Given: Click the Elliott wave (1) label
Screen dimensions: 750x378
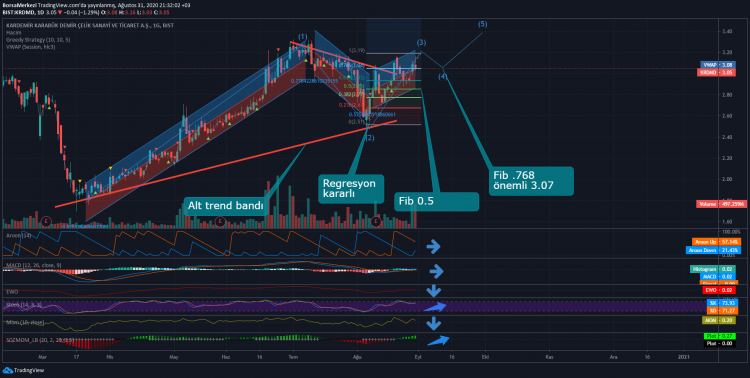Looking at the screenshot, I should click(x=302, y=36).
